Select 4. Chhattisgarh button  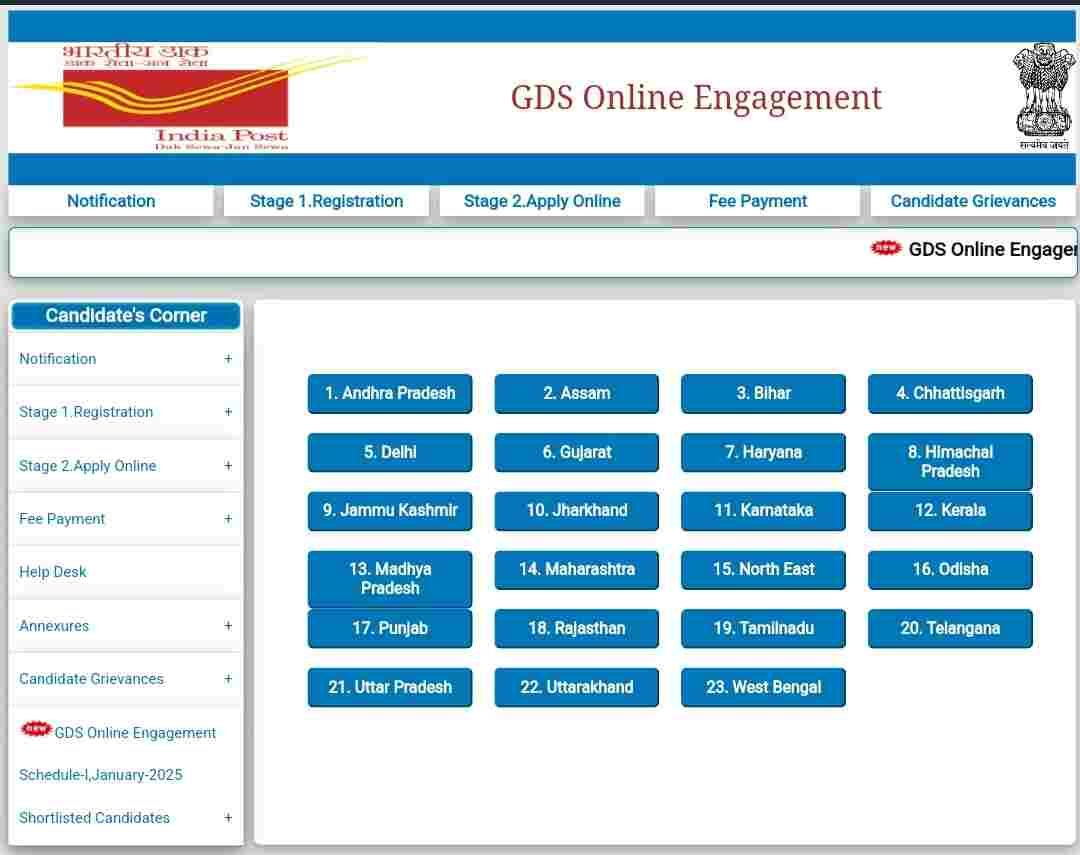950,393
